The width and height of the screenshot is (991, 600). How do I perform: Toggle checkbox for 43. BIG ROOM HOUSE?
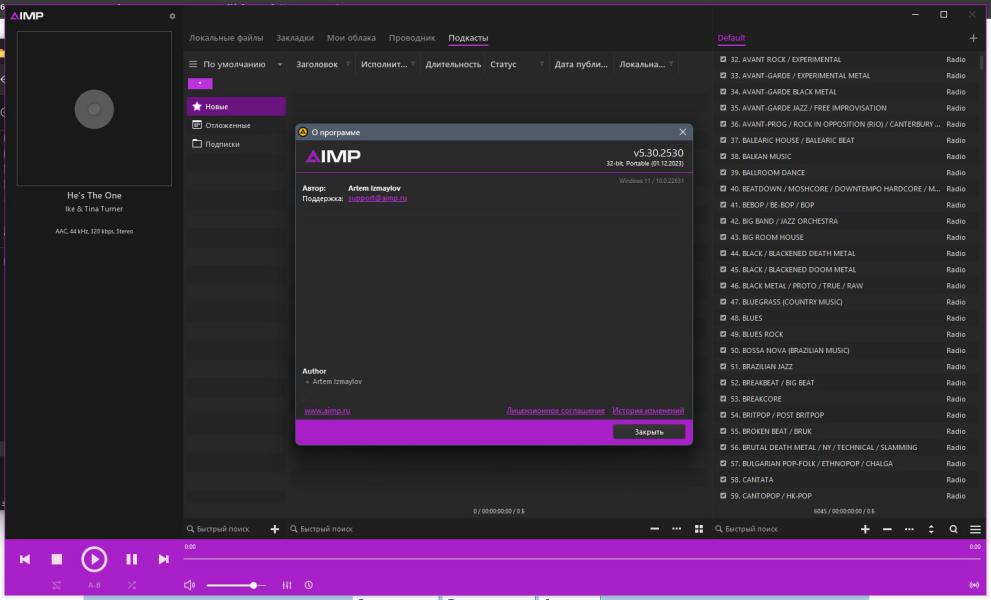[x=723, y=237]
